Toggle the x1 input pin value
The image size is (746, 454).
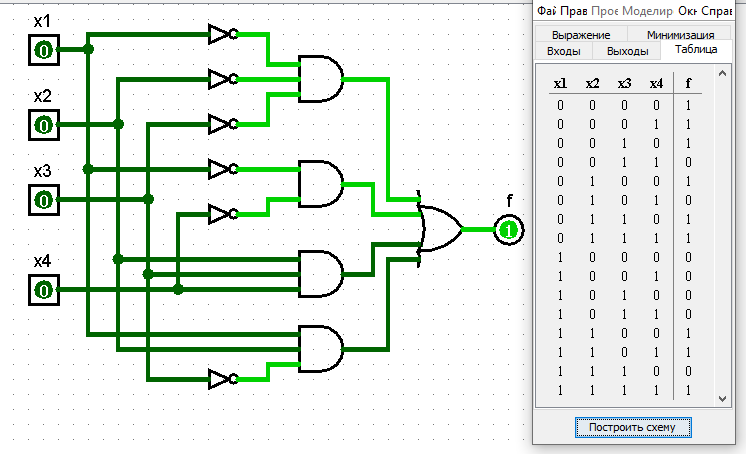point(44,49)
